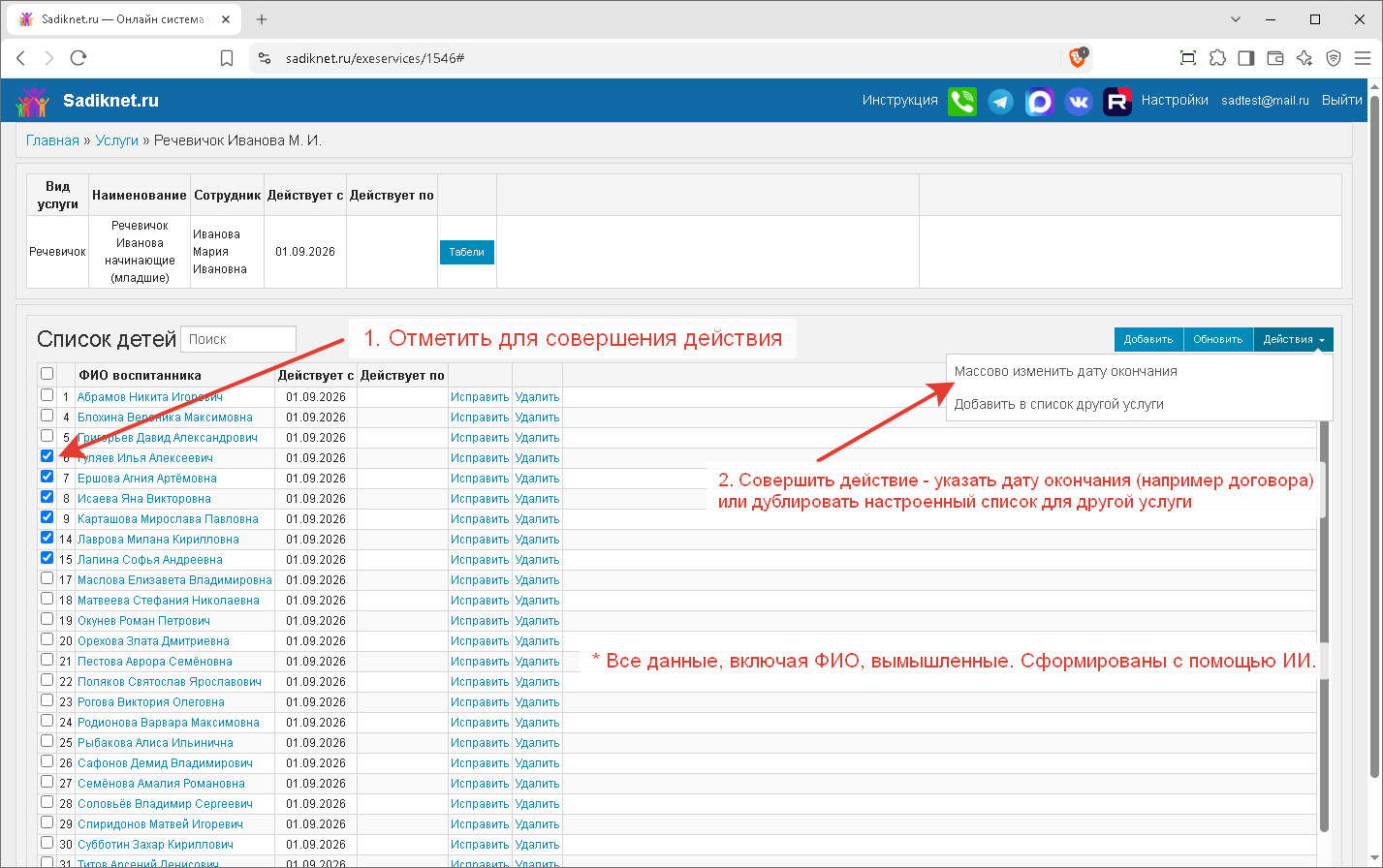The width and height of the screenshot is (1383, 868).
Task: View site information icon beside the URL
Action: (x=266, y=58)
